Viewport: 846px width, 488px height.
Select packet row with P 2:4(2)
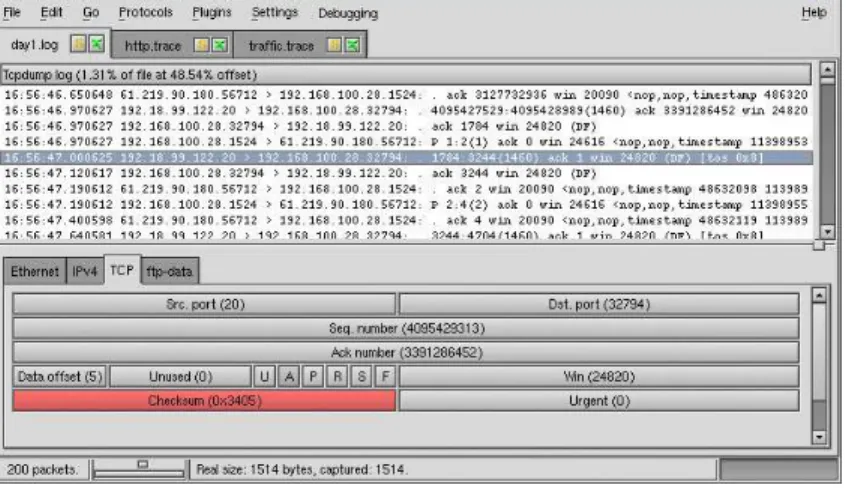click(x=407, y=205)
